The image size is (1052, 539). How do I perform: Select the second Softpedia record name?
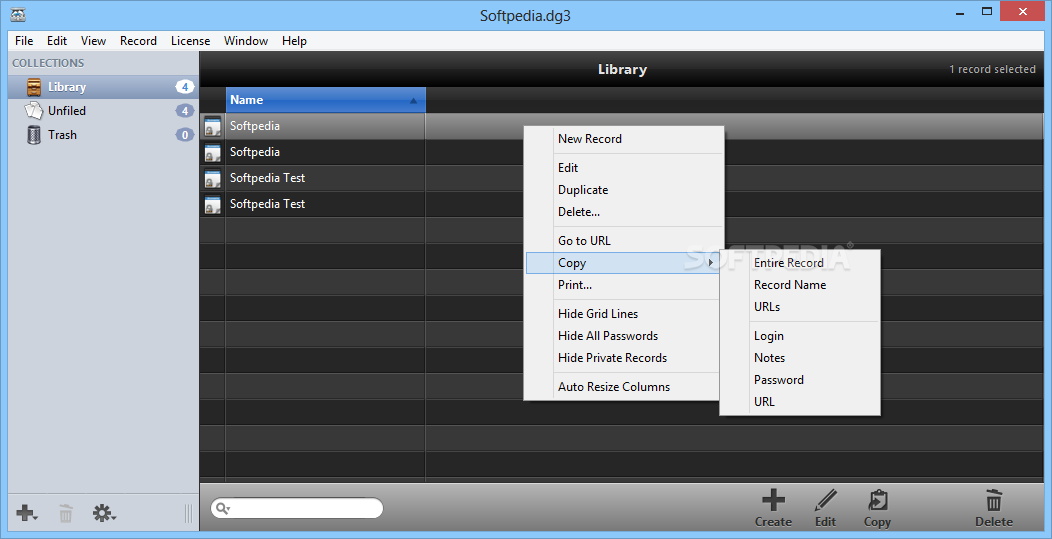click(255, 152)
